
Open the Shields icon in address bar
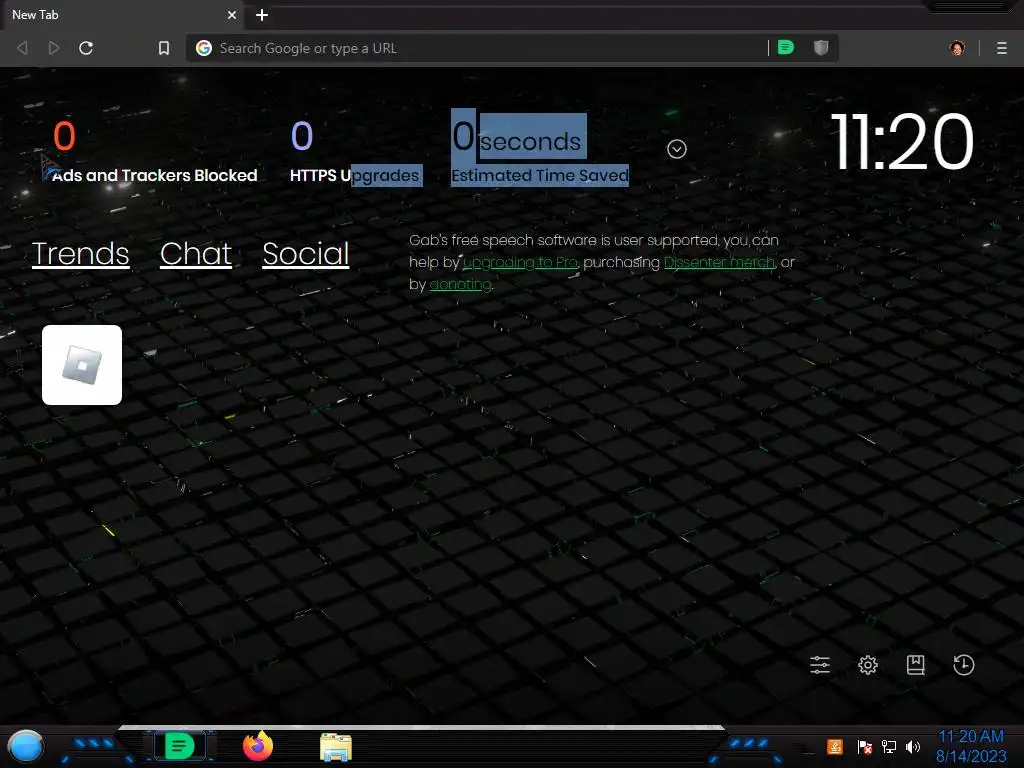click(x=821, y=48)
